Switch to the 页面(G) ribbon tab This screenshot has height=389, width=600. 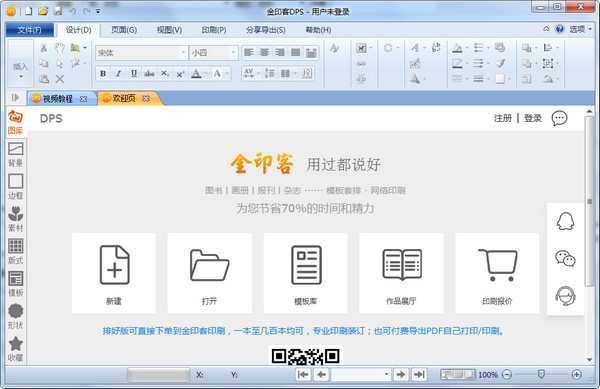click(124, 30)
